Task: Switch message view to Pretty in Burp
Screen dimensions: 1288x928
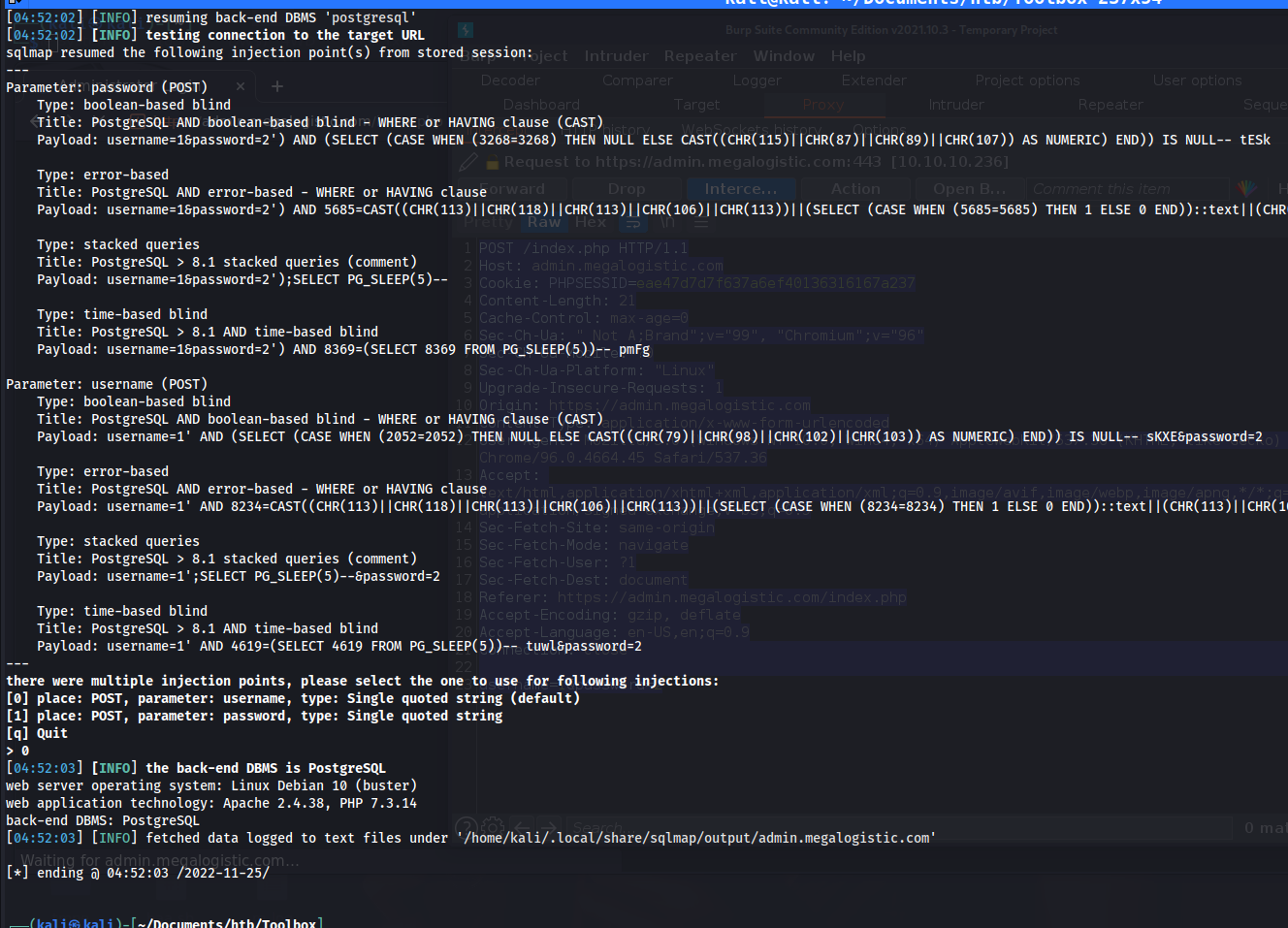Action: point(489,222)
